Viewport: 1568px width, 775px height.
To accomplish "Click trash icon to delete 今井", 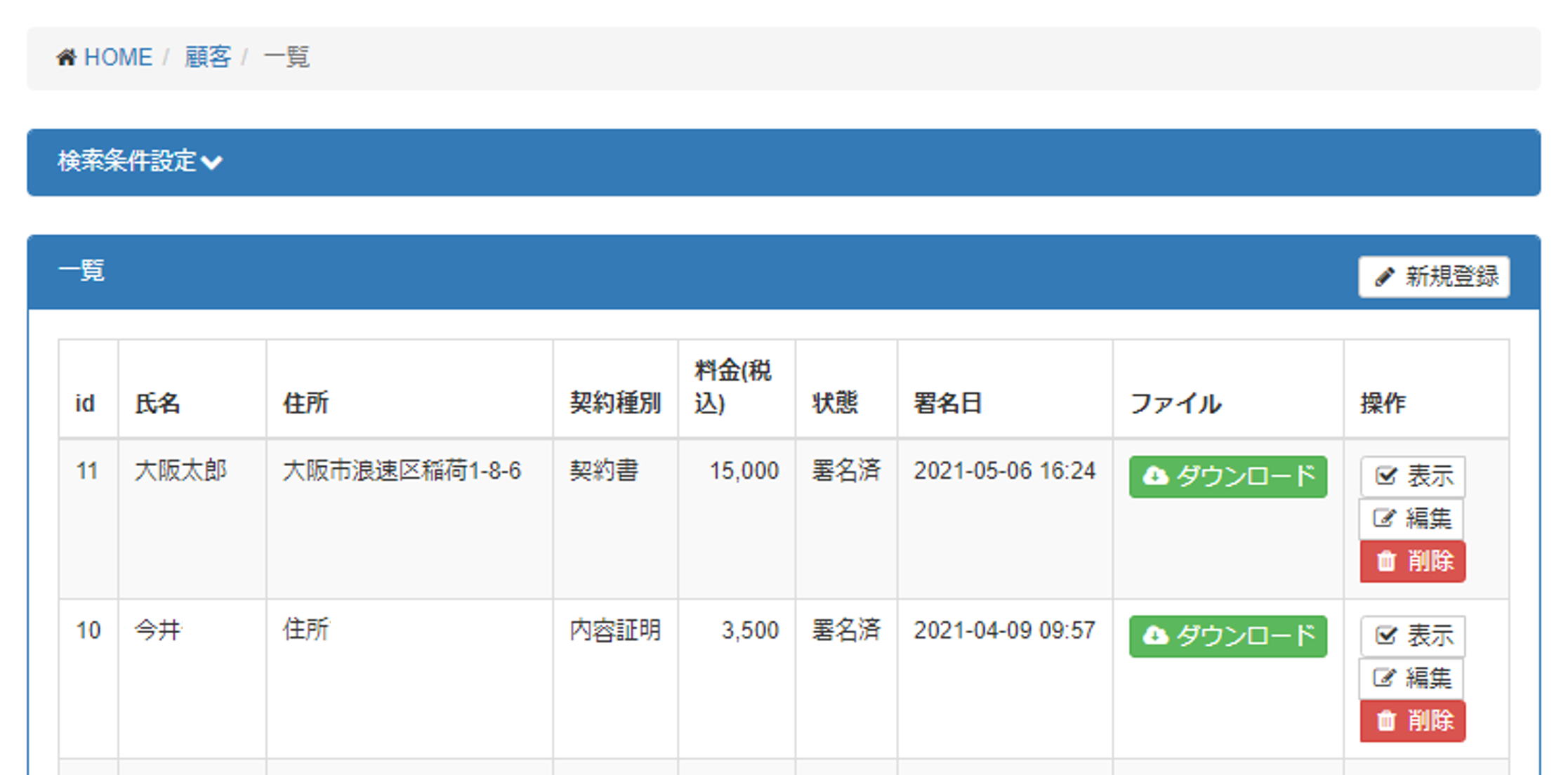I will pos(1386,721).
